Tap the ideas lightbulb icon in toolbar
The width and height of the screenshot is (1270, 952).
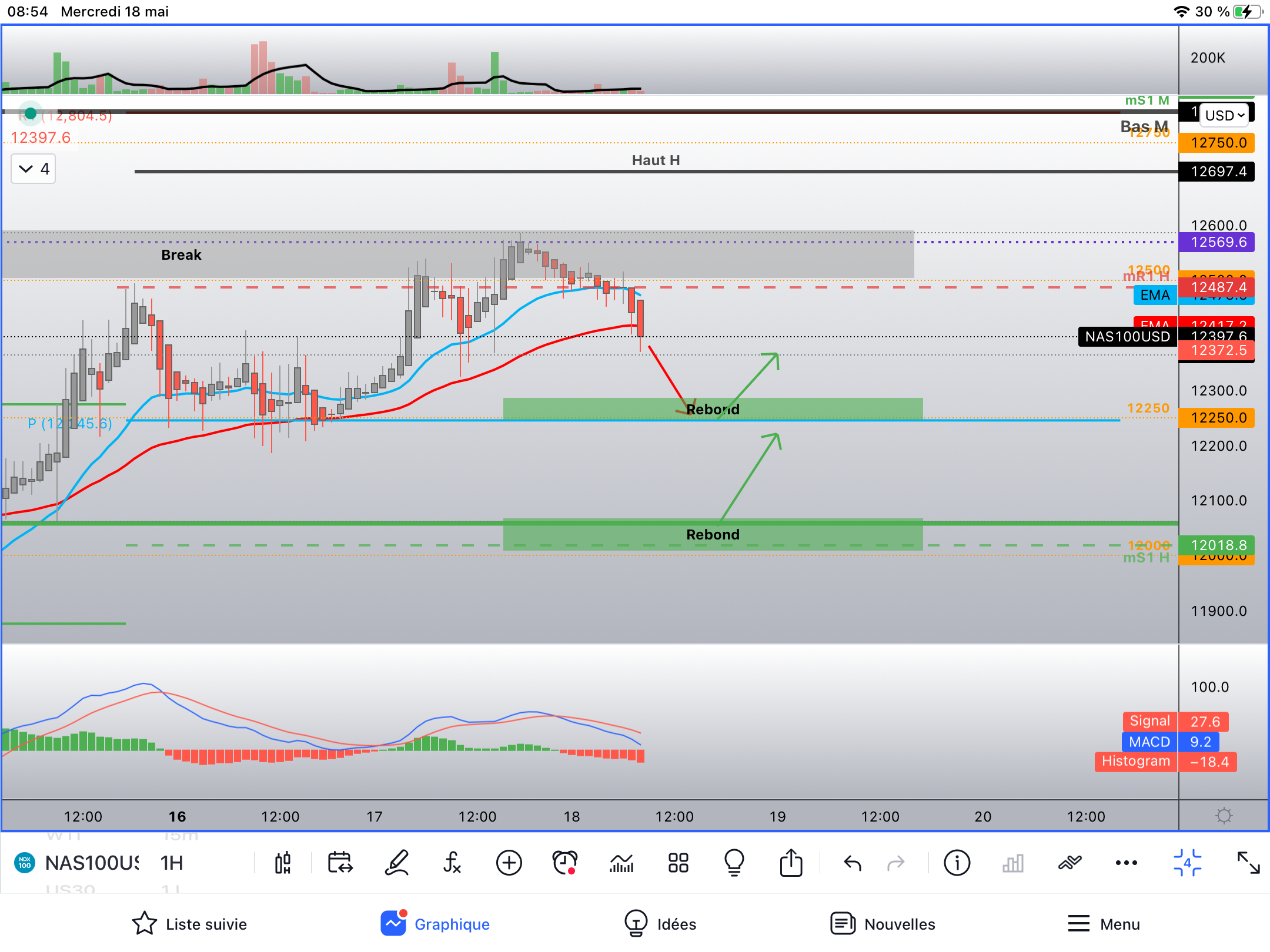click(x=734, y=863)
